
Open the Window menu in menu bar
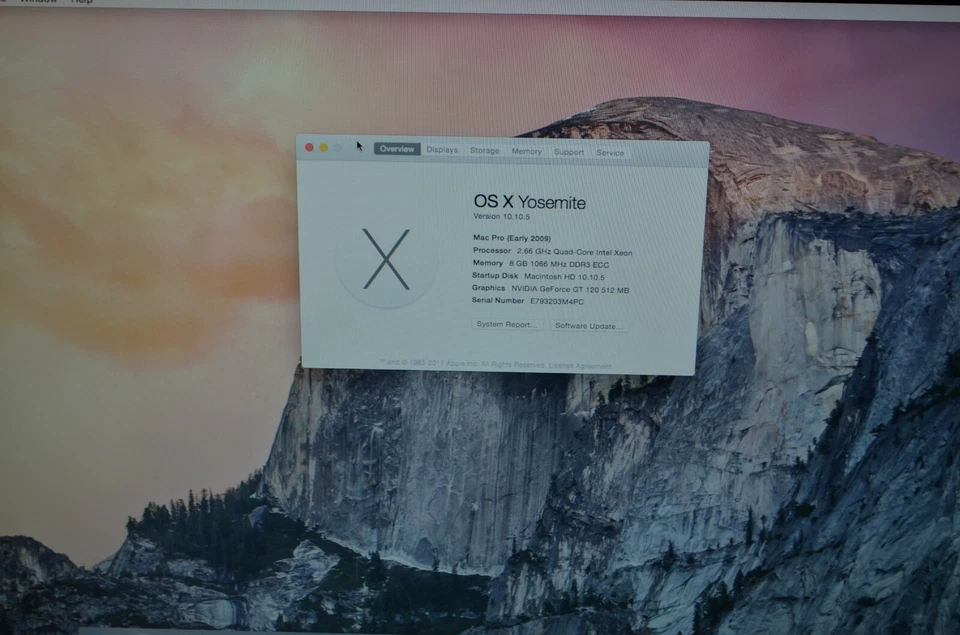pyautogui.click(x=39, y=2)
